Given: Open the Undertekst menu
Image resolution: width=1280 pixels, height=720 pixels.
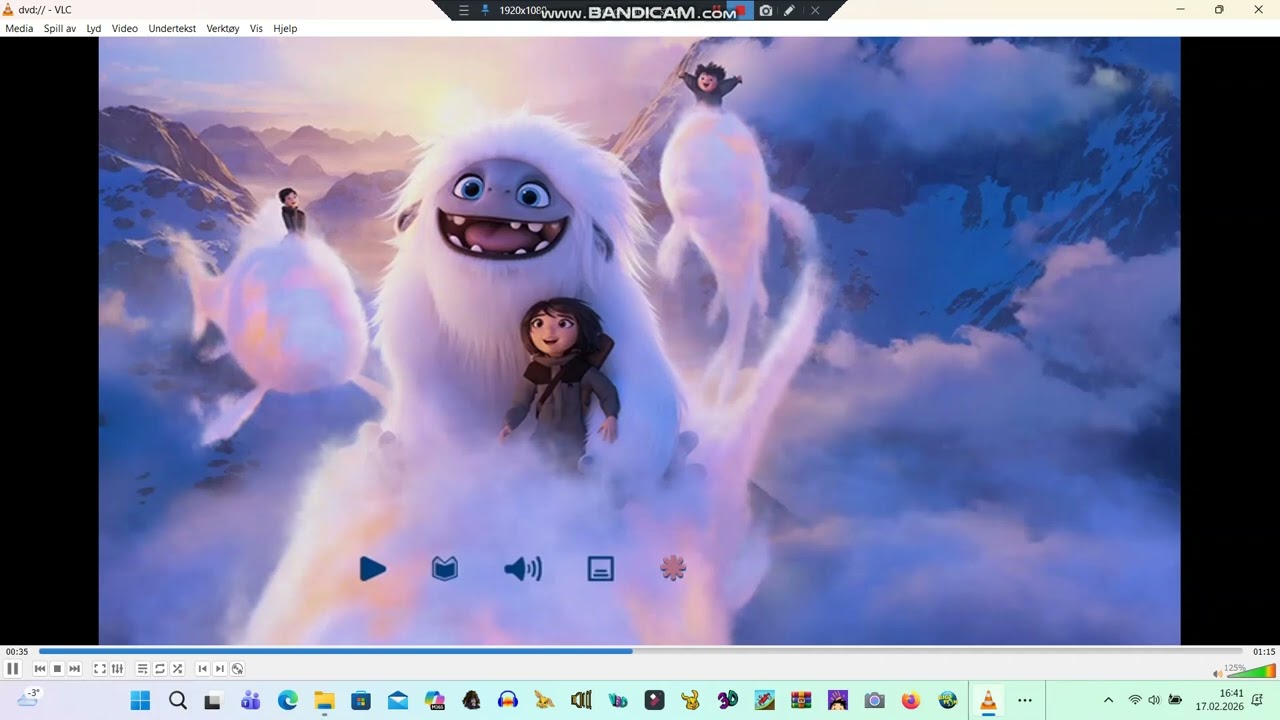Looking at the screenshot, I should coord(172,28).
